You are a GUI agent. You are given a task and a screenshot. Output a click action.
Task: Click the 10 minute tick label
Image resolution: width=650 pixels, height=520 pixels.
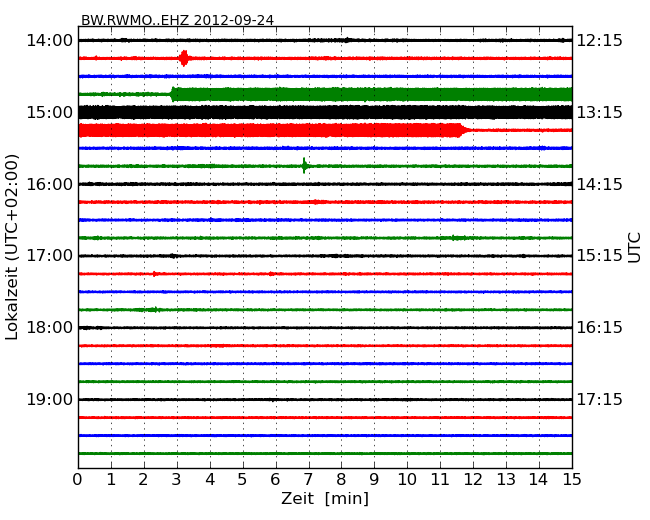407,480
